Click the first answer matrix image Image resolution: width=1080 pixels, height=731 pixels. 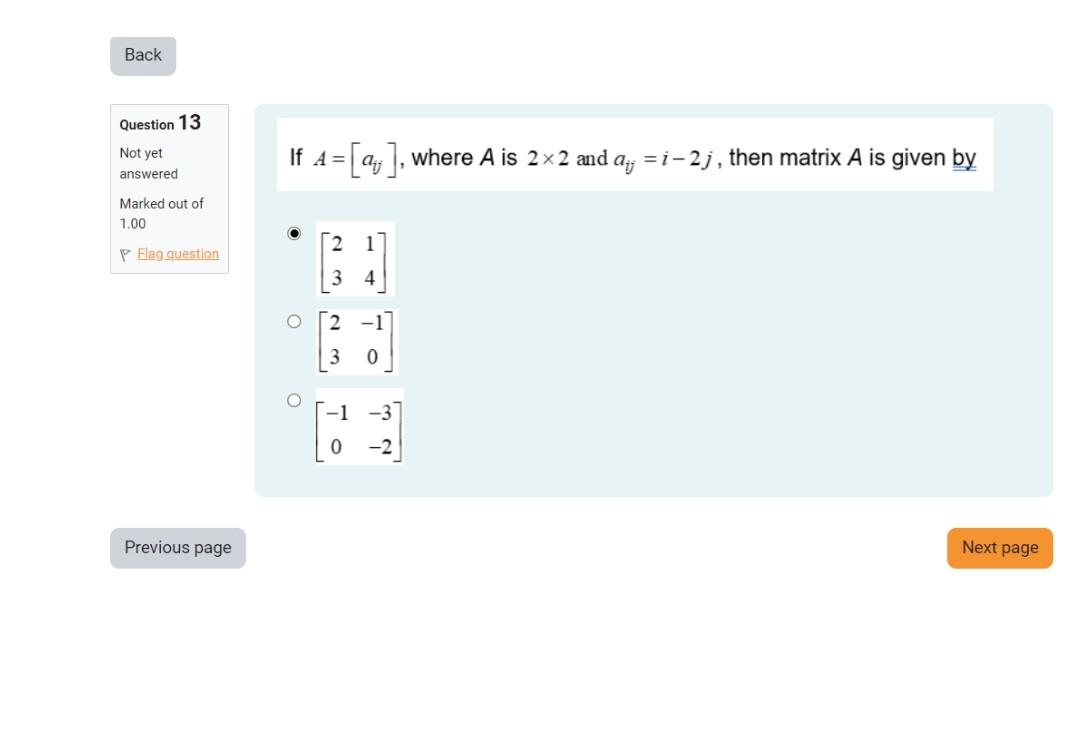point(355,260)
